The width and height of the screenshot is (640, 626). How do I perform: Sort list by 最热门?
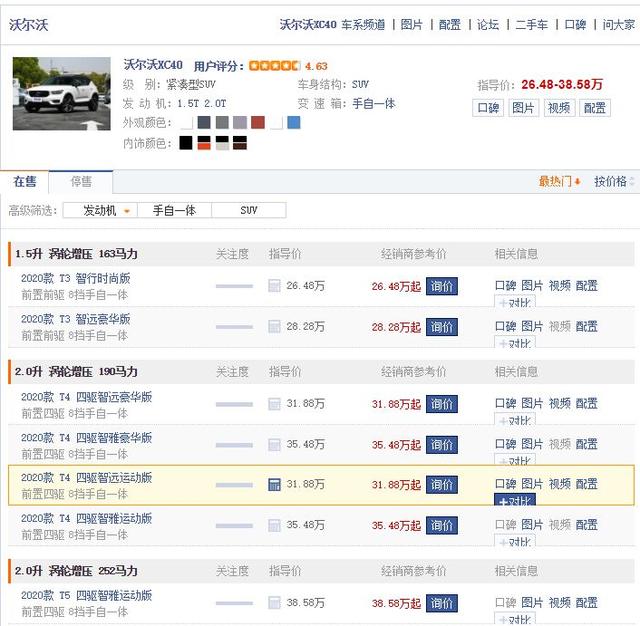559,181
